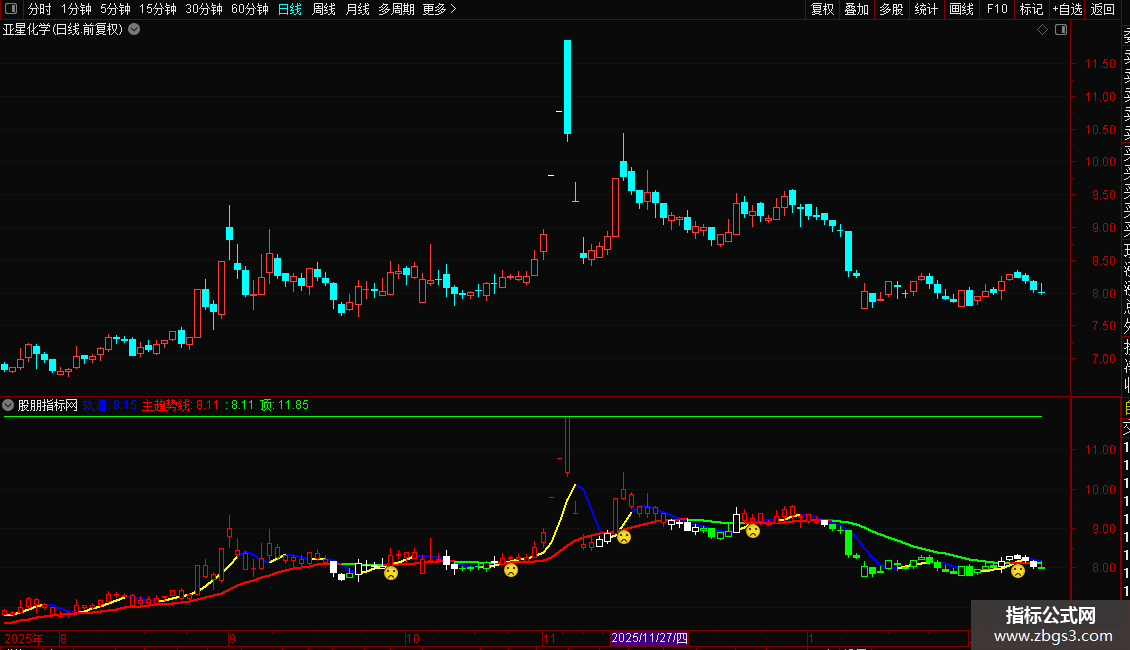This screenshot has width=1130, height=650.
Task: Switch to 月线 monthly chart
Action: 357,9
